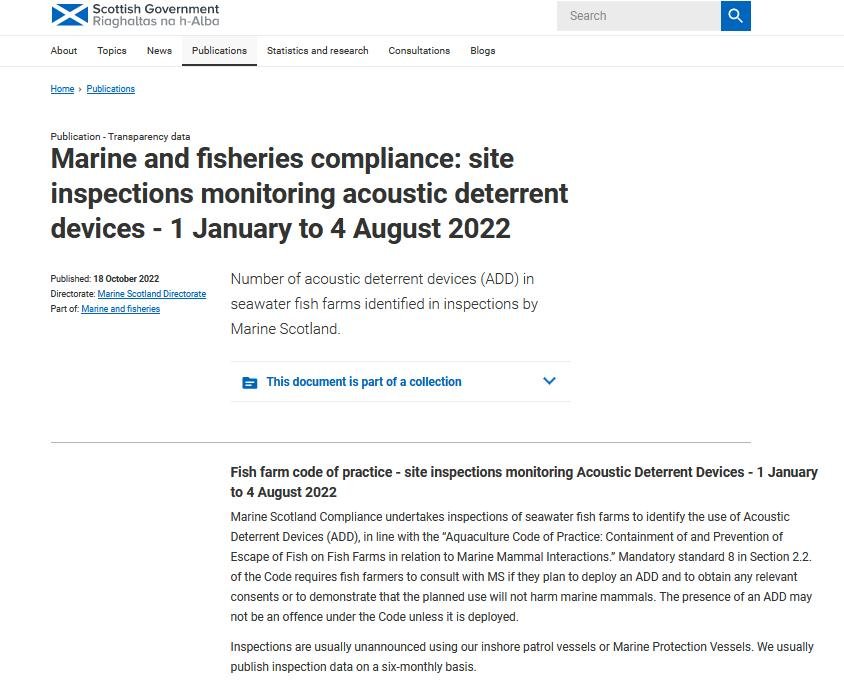Switch to the Publications navigation tab

pyautogui.click(x=219, y=50)
